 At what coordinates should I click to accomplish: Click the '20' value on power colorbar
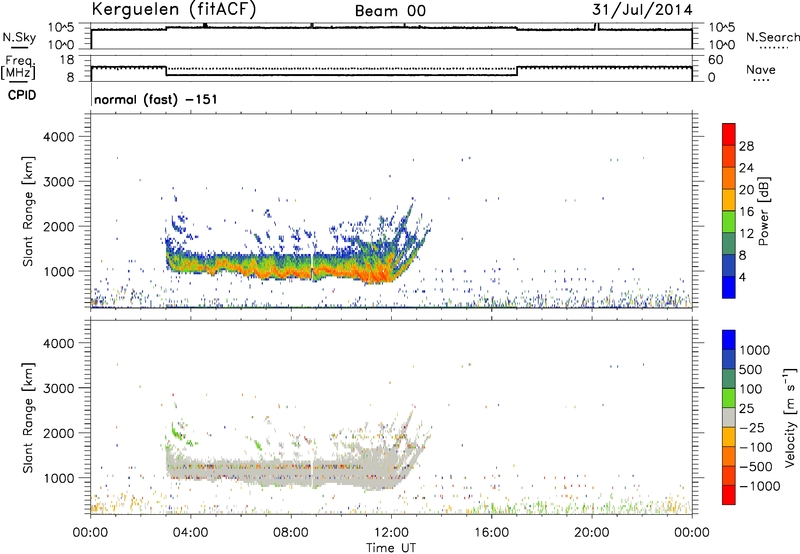(x=746, y=190)
